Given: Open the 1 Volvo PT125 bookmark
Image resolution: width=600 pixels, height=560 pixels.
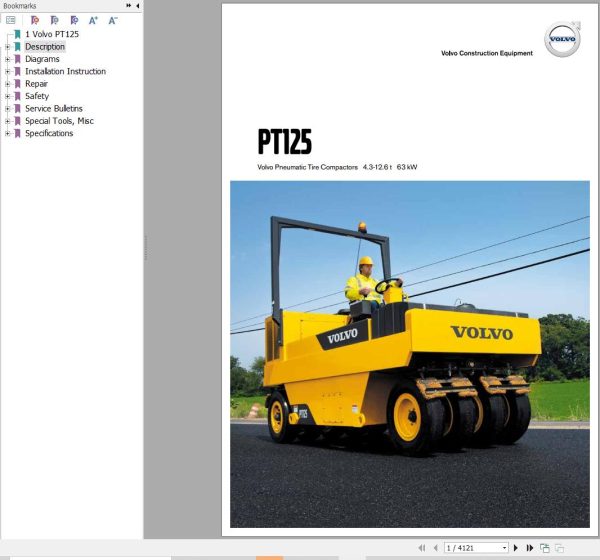Looking at the screenshot, I should click(52, 34).
